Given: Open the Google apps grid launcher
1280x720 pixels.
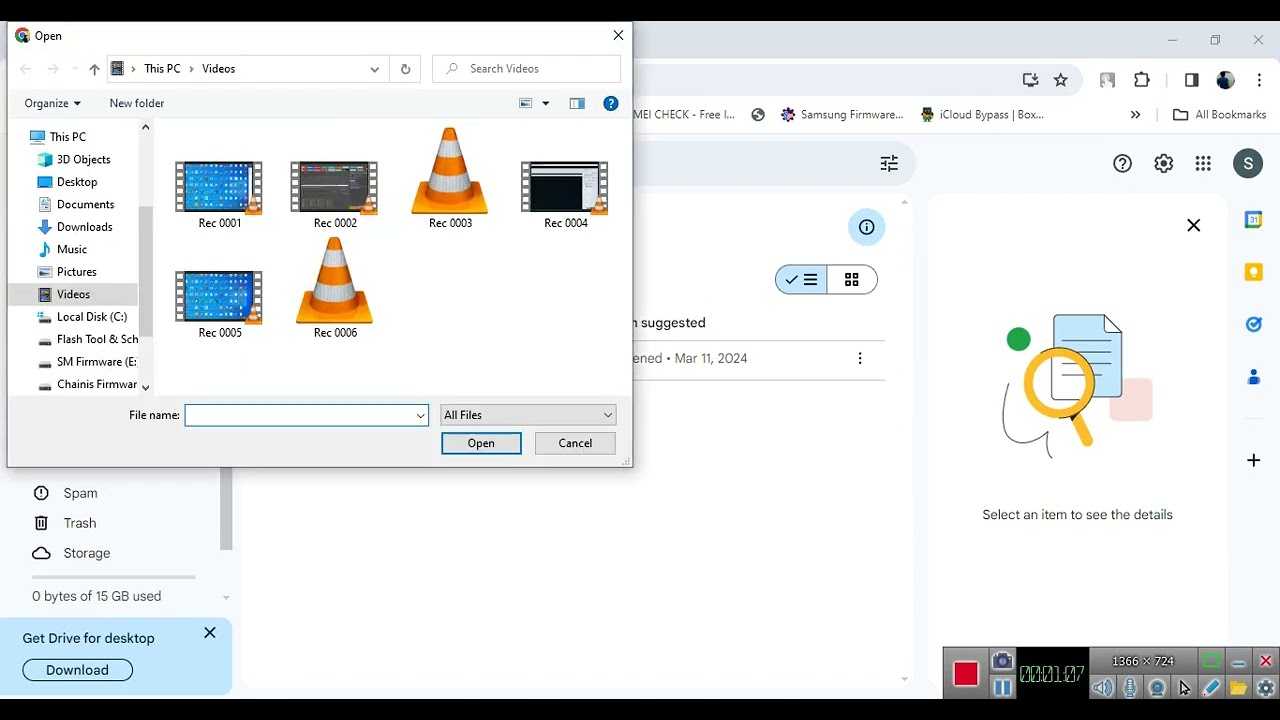Looking at the screenshot, I should [1203, 164].
